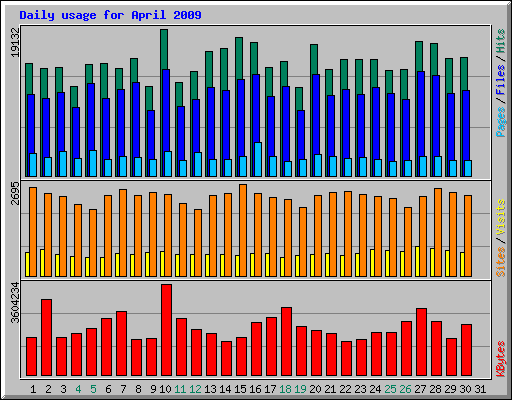Click the orange Sites bar for day 1
Screen dimensions: 512x400
pyautogui.click(x=33, y=232)
